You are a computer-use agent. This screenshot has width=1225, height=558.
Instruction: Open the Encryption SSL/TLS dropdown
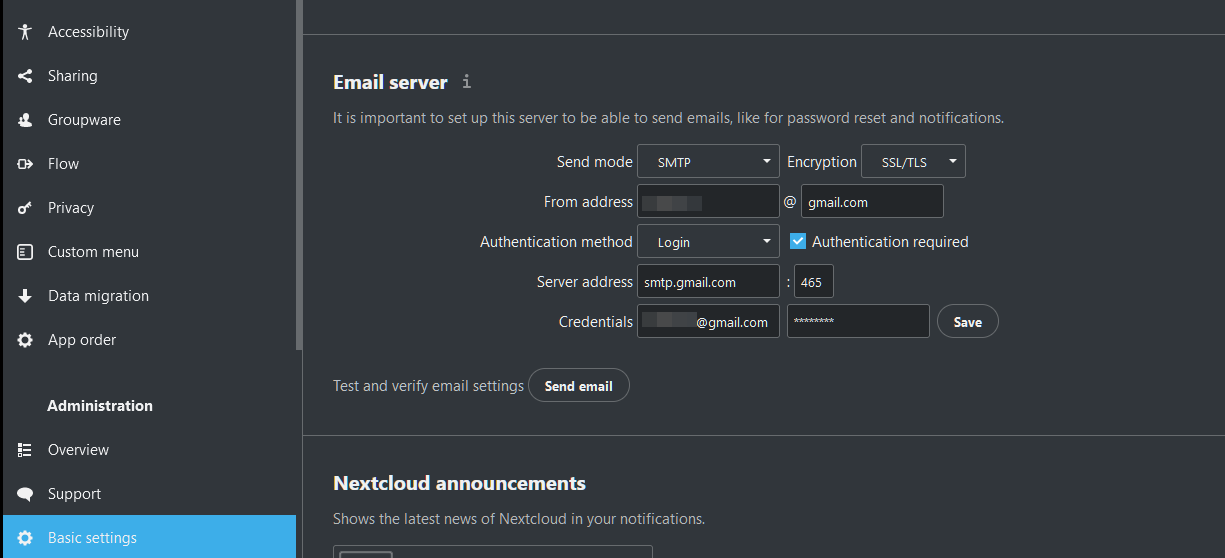(913, 161)
